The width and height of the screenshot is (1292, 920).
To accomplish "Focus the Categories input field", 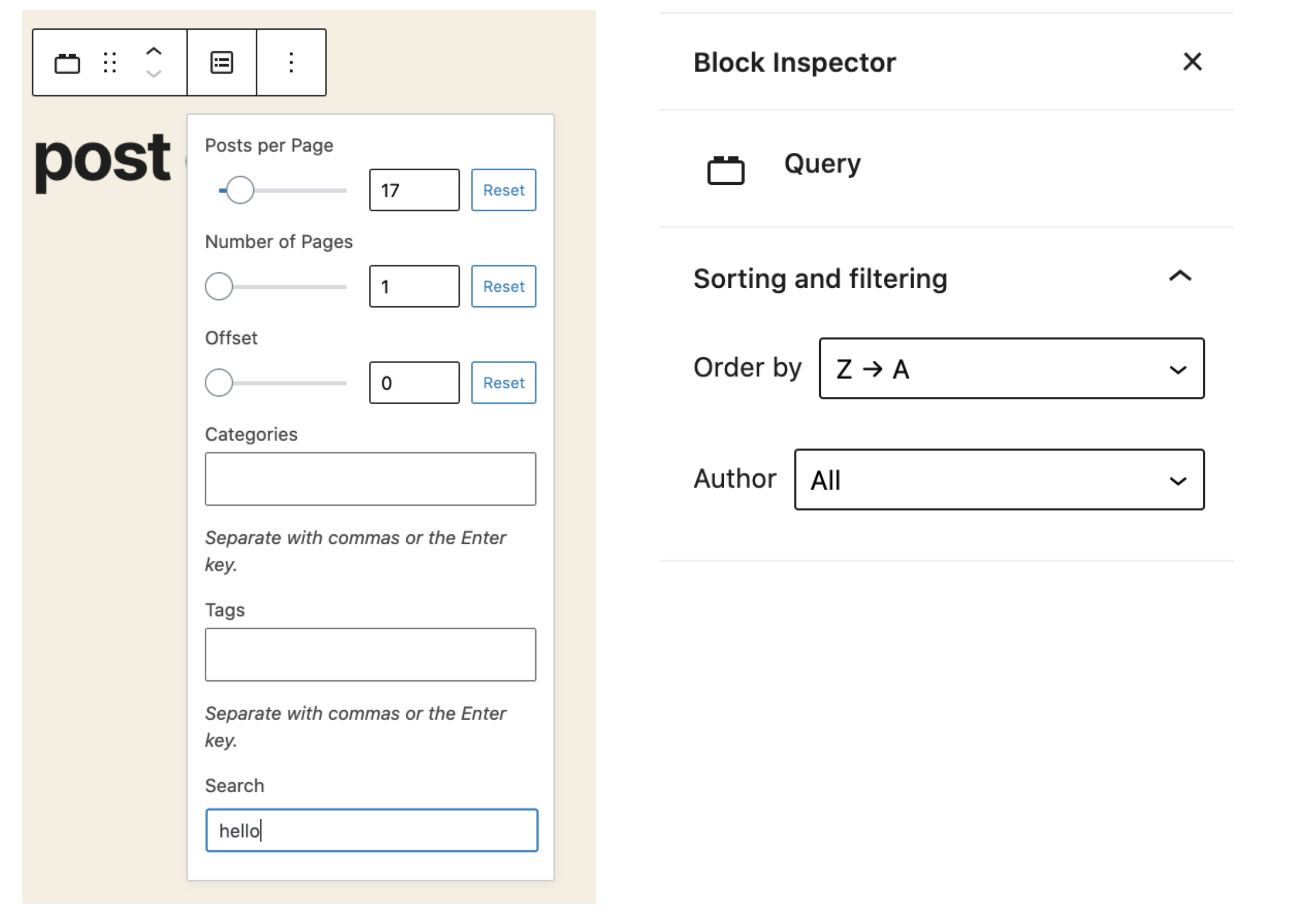I will pos(370,479).
